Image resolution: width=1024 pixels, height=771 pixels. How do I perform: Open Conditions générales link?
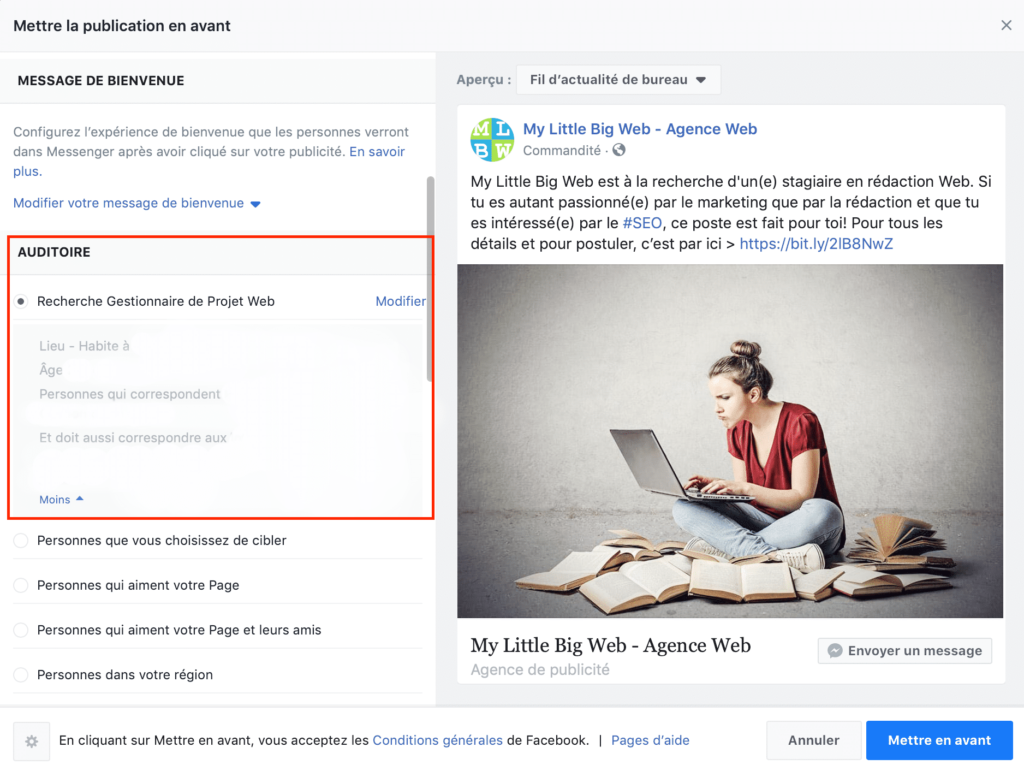pyautogui.click(x=438, y=740)
